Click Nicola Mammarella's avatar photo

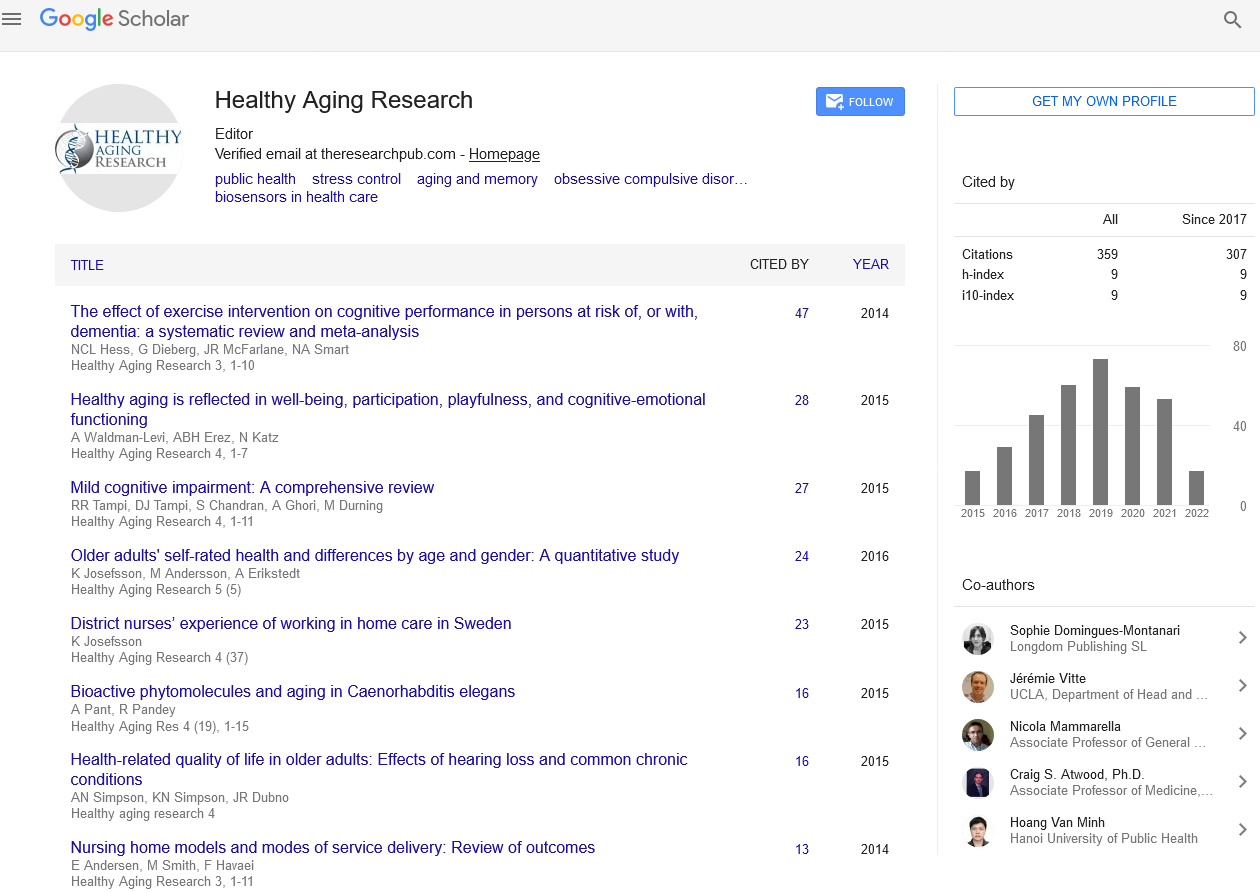coord(977,735)
